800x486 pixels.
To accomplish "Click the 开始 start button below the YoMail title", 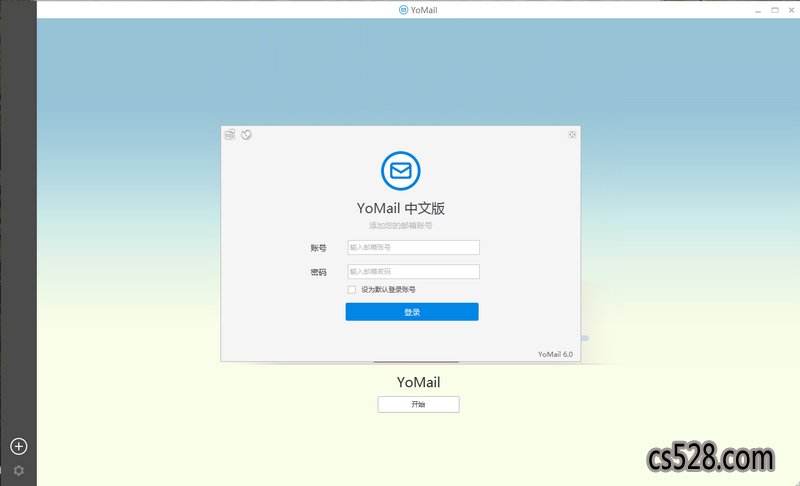I will [418, 404].
